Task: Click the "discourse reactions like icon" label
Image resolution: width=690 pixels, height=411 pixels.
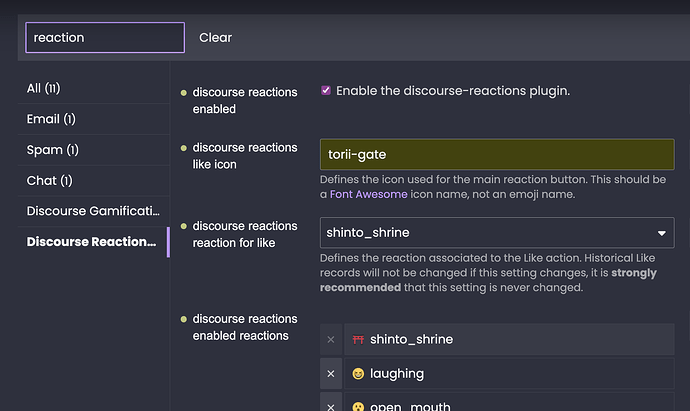Action: point(245,156)
